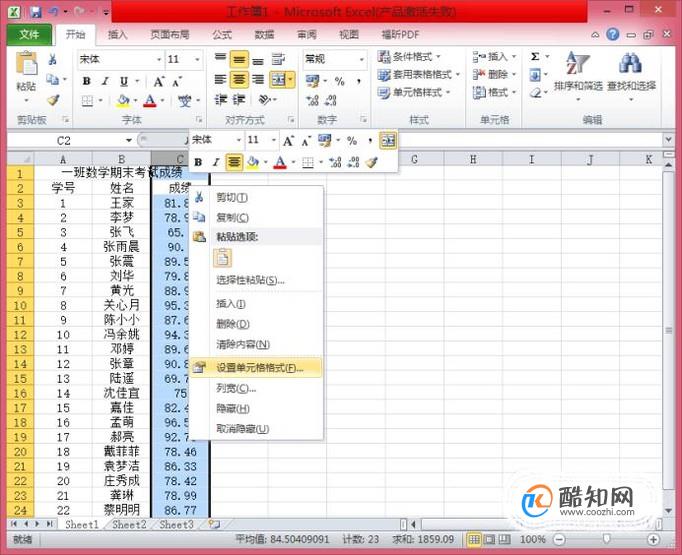Switch to the 数据 ribbon tab
This screenshot has height=555, width=682.
(264, 35)
